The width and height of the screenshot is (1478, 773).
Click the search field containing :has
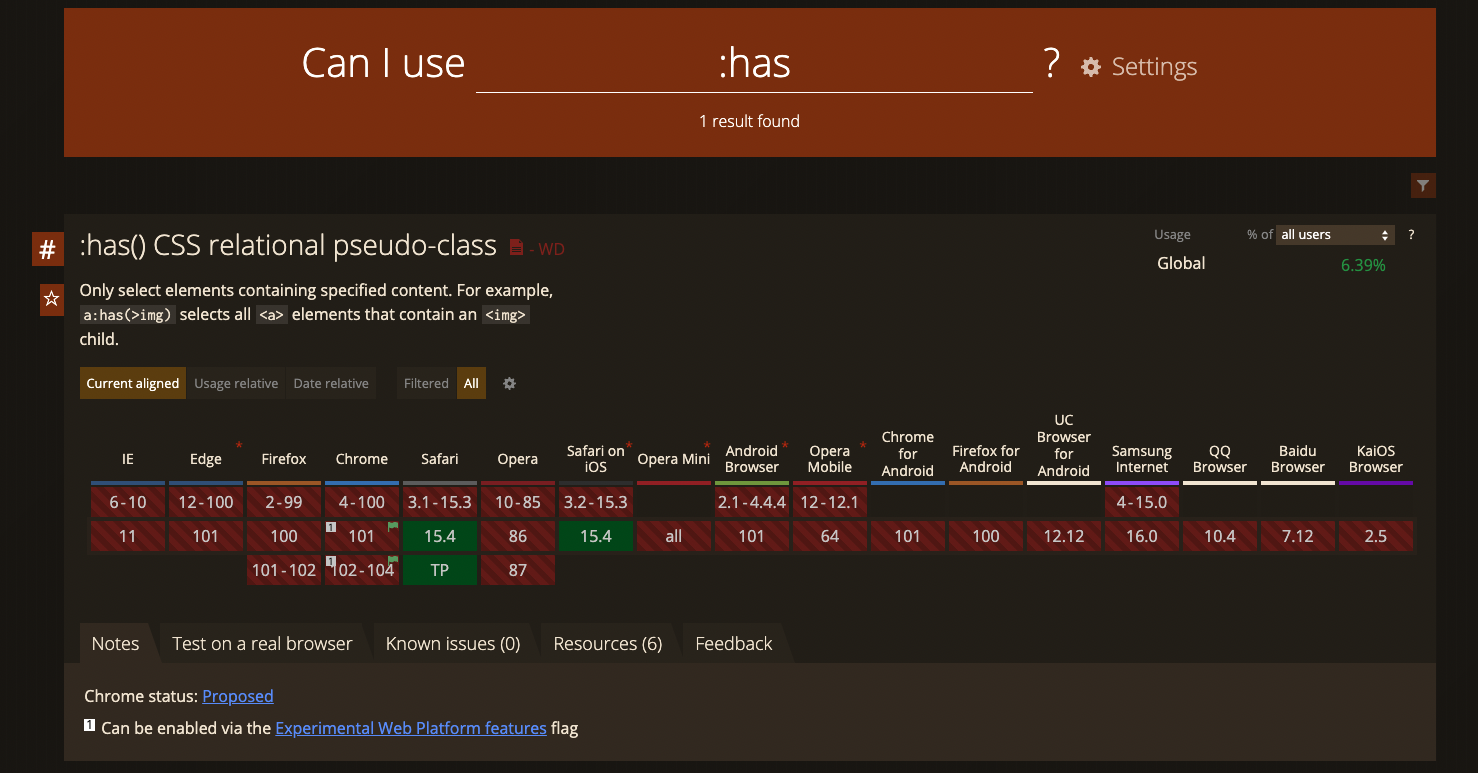[754, 65]
